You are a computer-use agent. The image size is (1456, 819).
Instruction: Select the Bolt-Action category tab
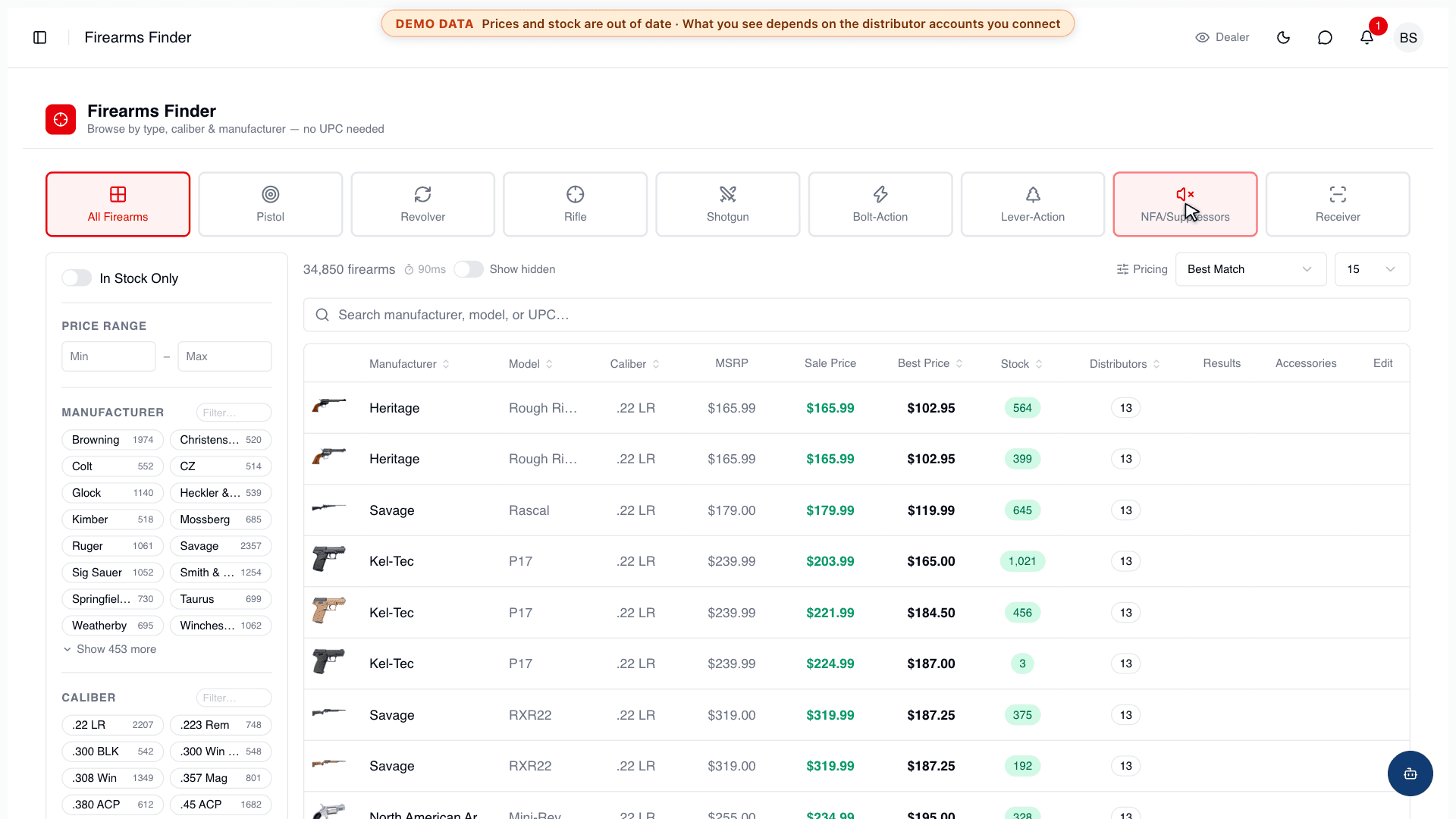(880, 204)
